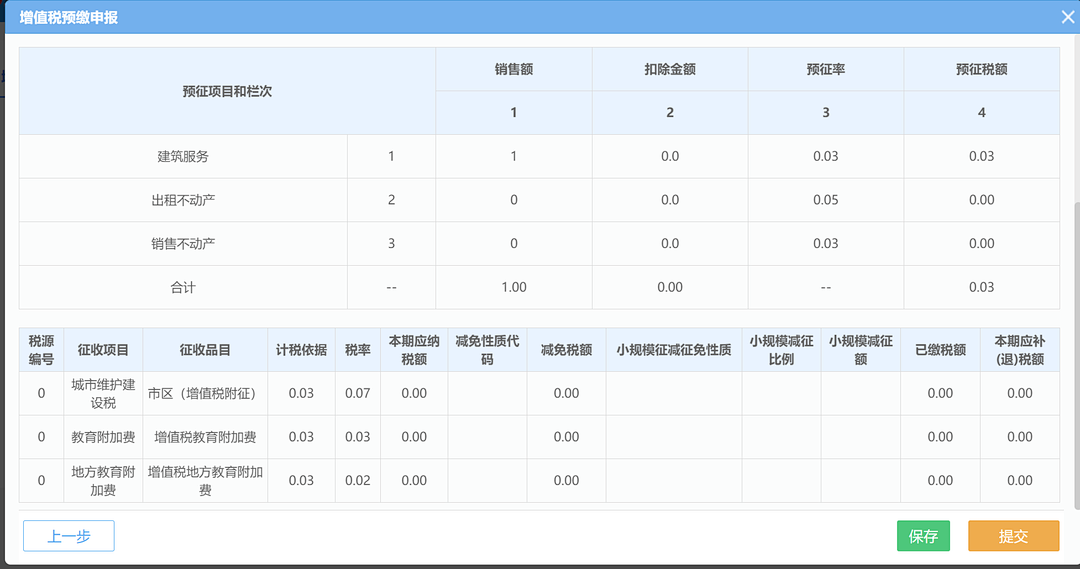Click 地方教育附加费 减免性质代码 cell

pyautogui.click(x=487, y=481)
